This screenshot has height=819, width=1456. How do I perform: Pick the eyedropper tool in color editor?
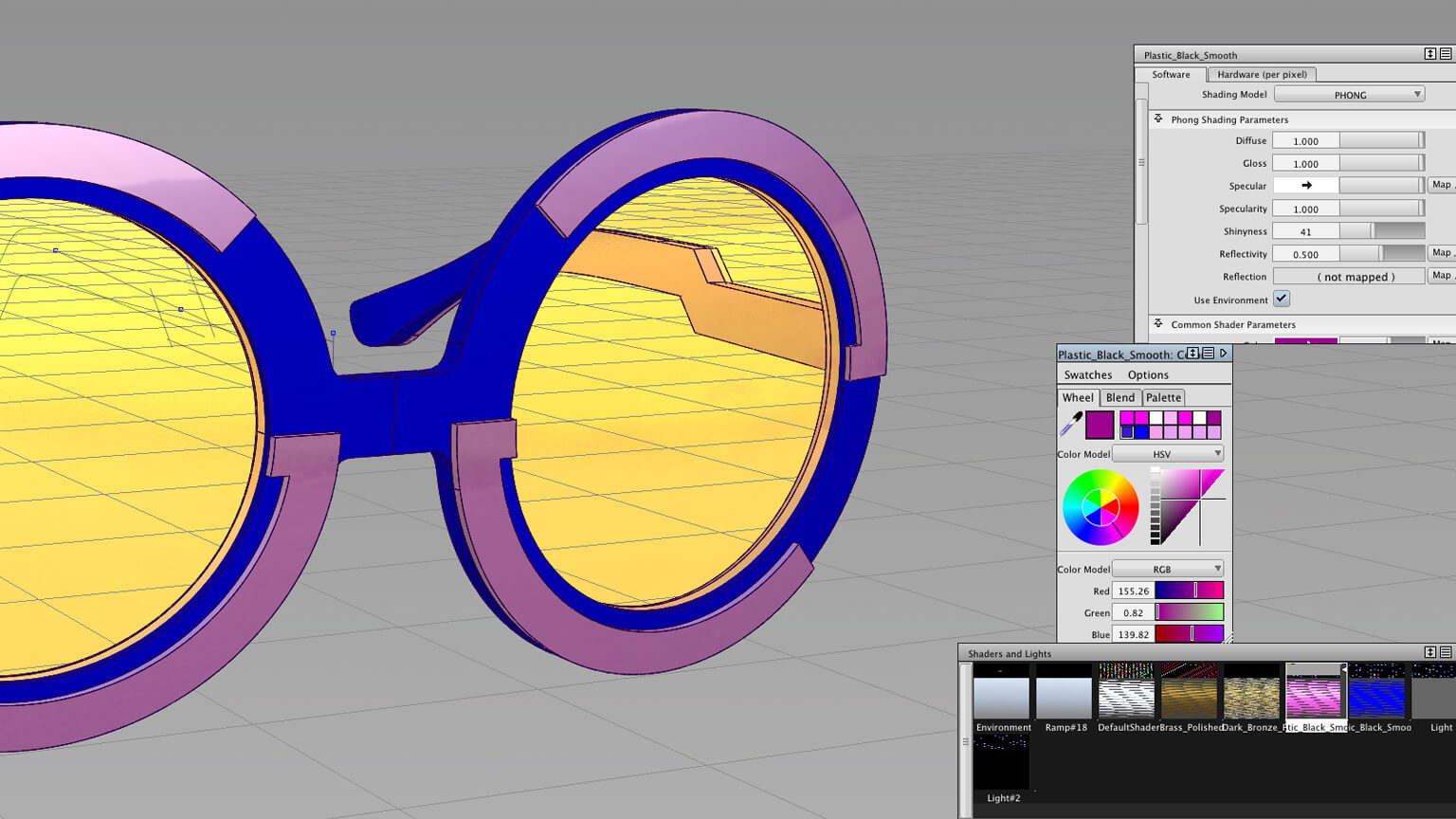click(1071, 424)
